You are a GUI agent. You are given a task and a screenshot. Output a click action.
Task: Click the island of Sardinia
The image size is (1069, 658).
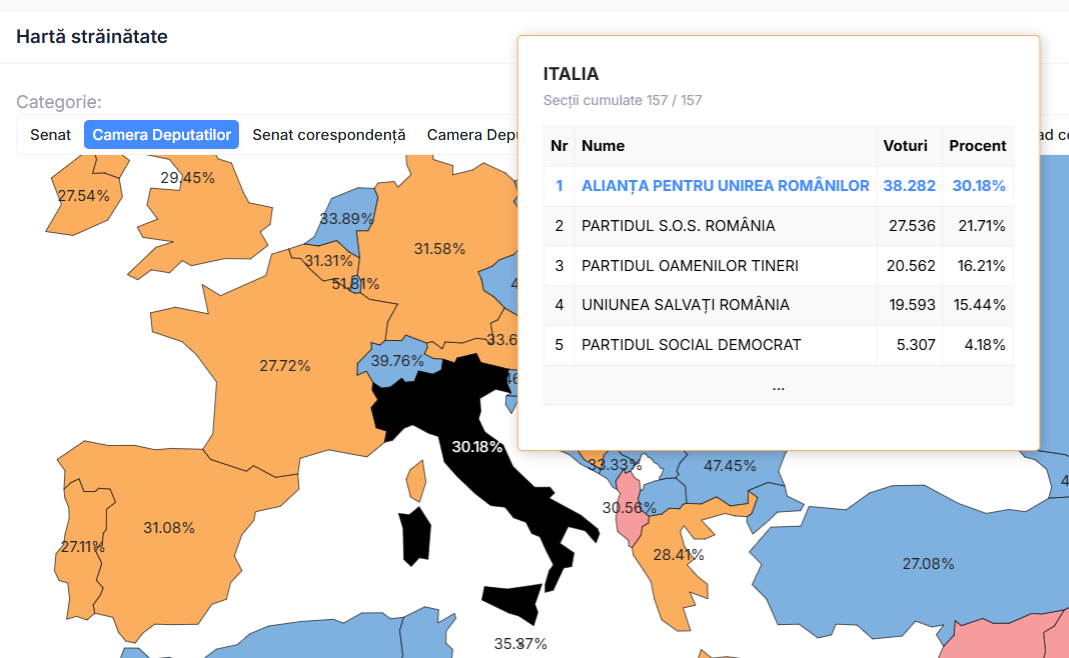click(415, 535)
